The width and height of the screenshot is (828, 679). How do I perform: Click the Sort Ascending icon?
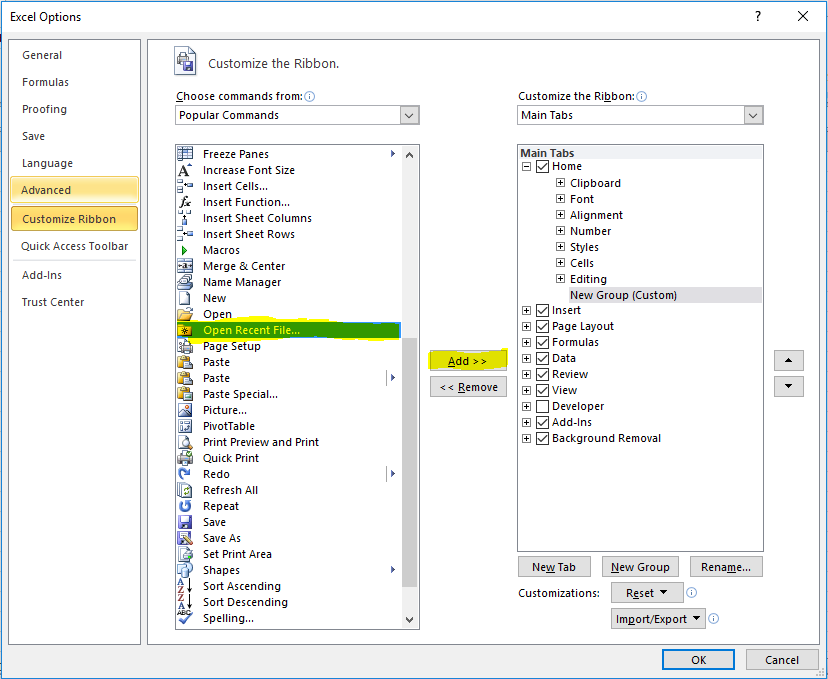point(185,586)
